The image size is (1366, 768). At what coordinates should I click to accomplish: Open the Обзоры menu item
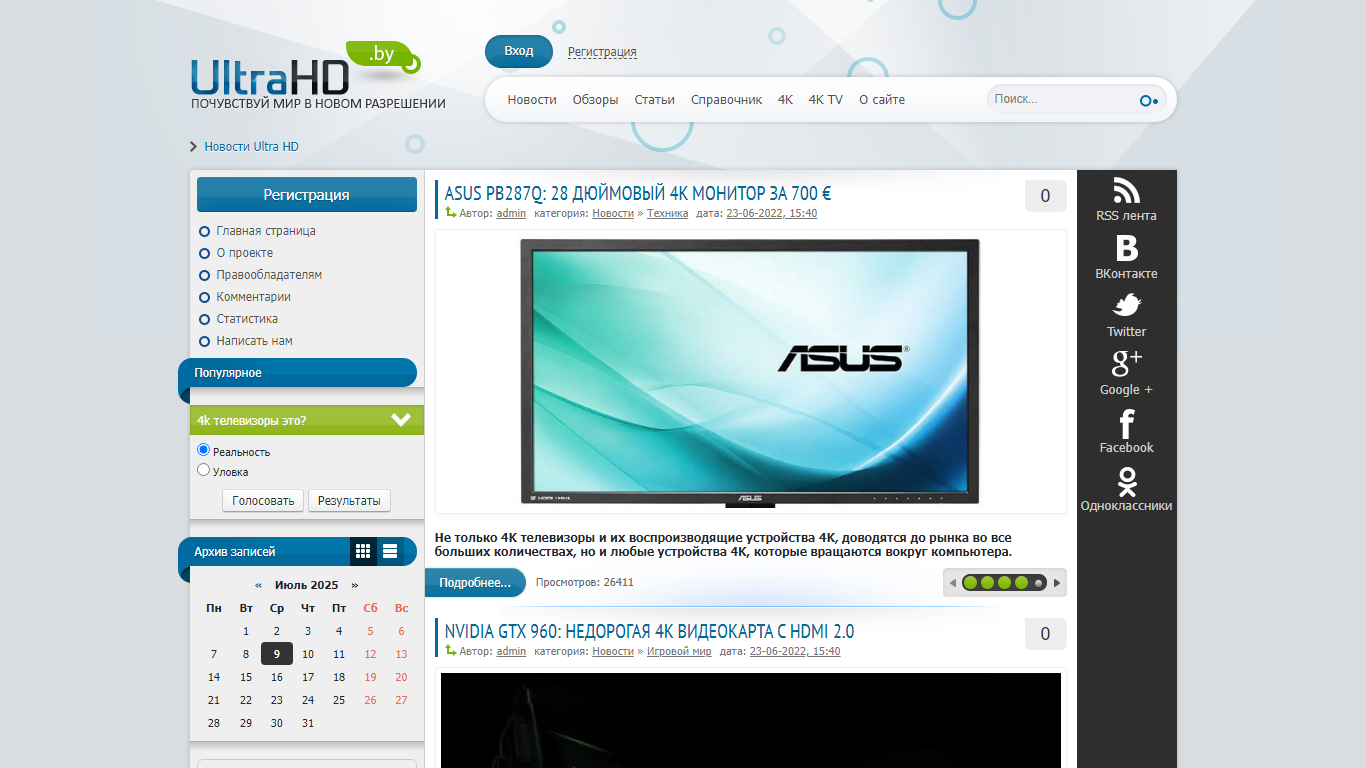coord(595,100)
